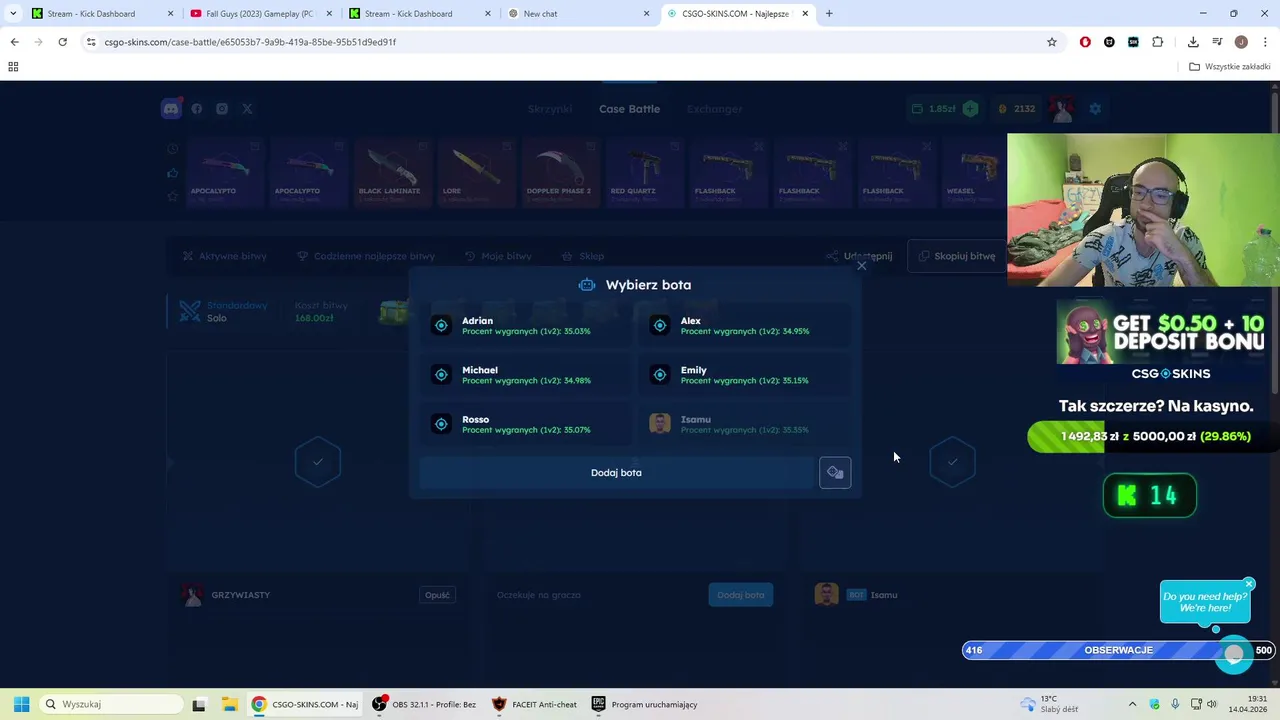The width and height of the screenshot is (1280, 720).
Task: Open the Windows Start menu
Action: point(21,704)
